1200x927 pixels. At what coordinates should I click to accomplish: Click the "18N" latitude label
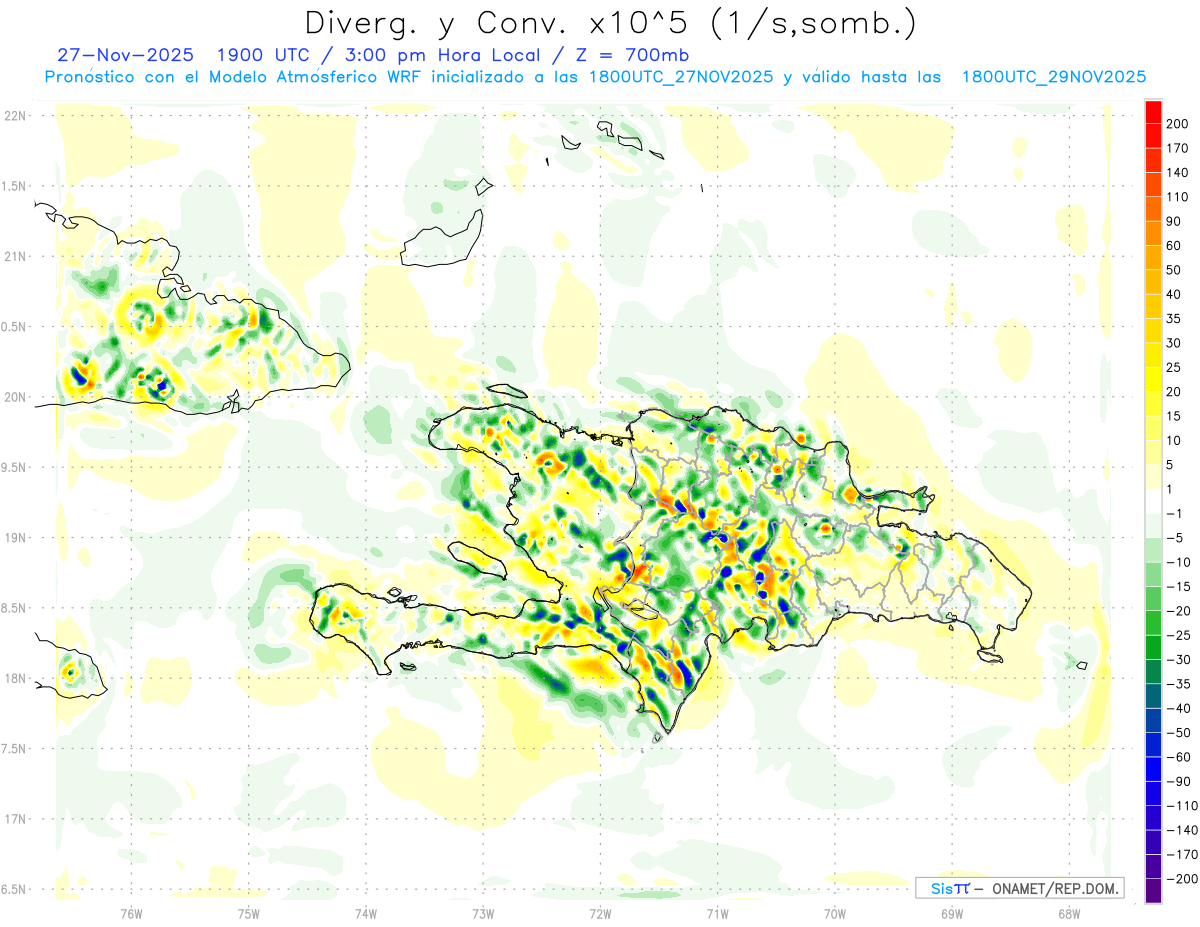(14, 678)
